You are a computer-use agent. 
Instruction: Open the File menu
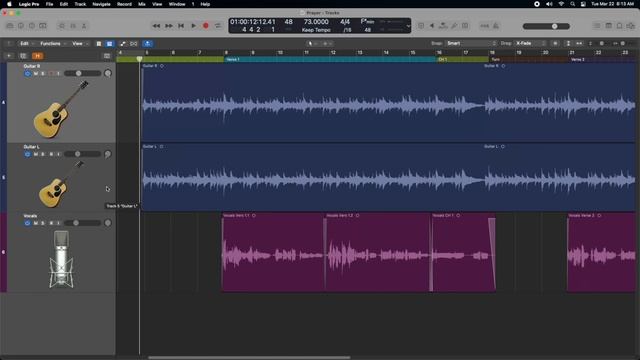coord(49,4)
